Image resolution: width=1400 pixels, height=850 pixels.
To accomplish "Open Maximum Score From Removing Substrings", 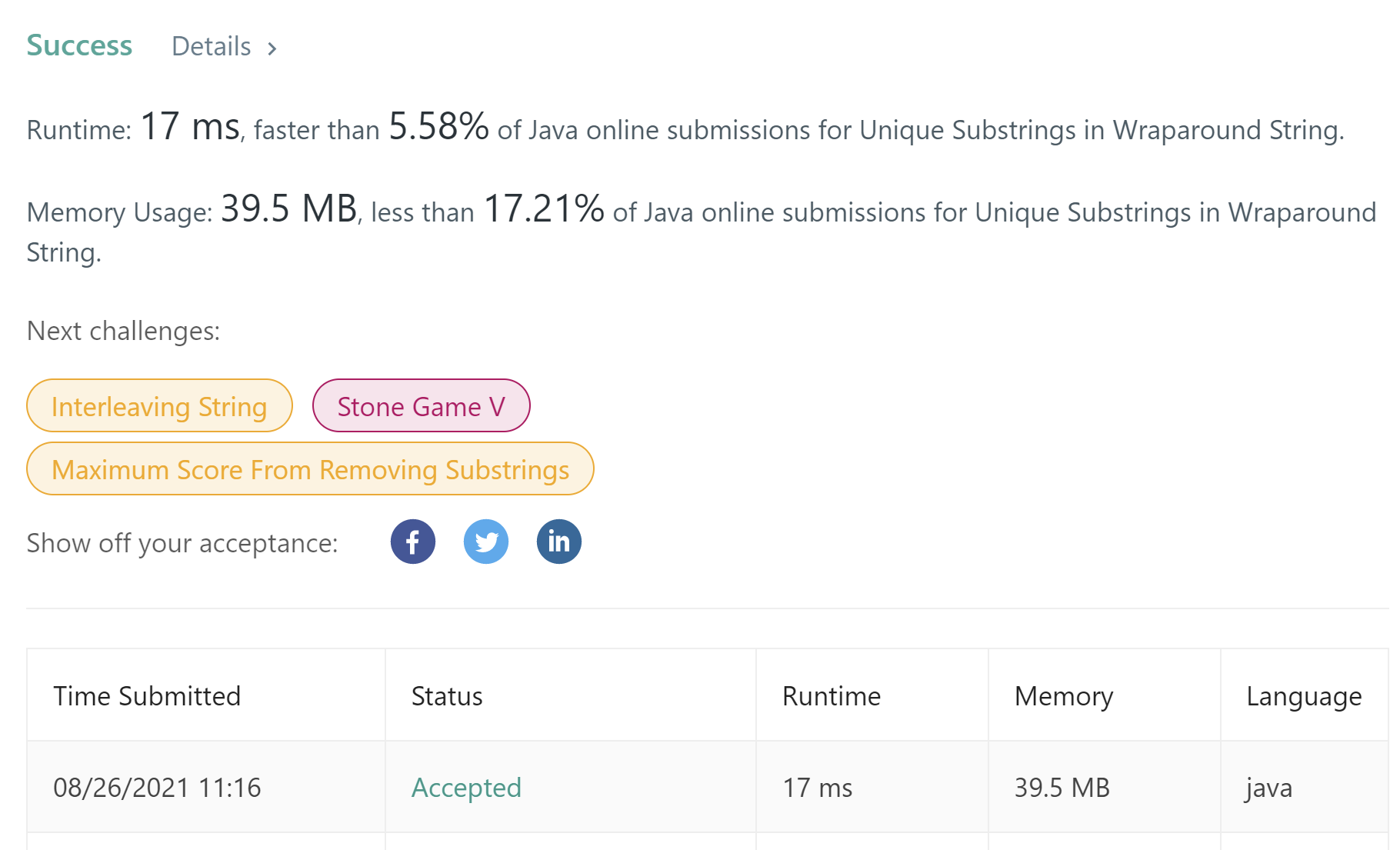I will click(x=310, y=469).
